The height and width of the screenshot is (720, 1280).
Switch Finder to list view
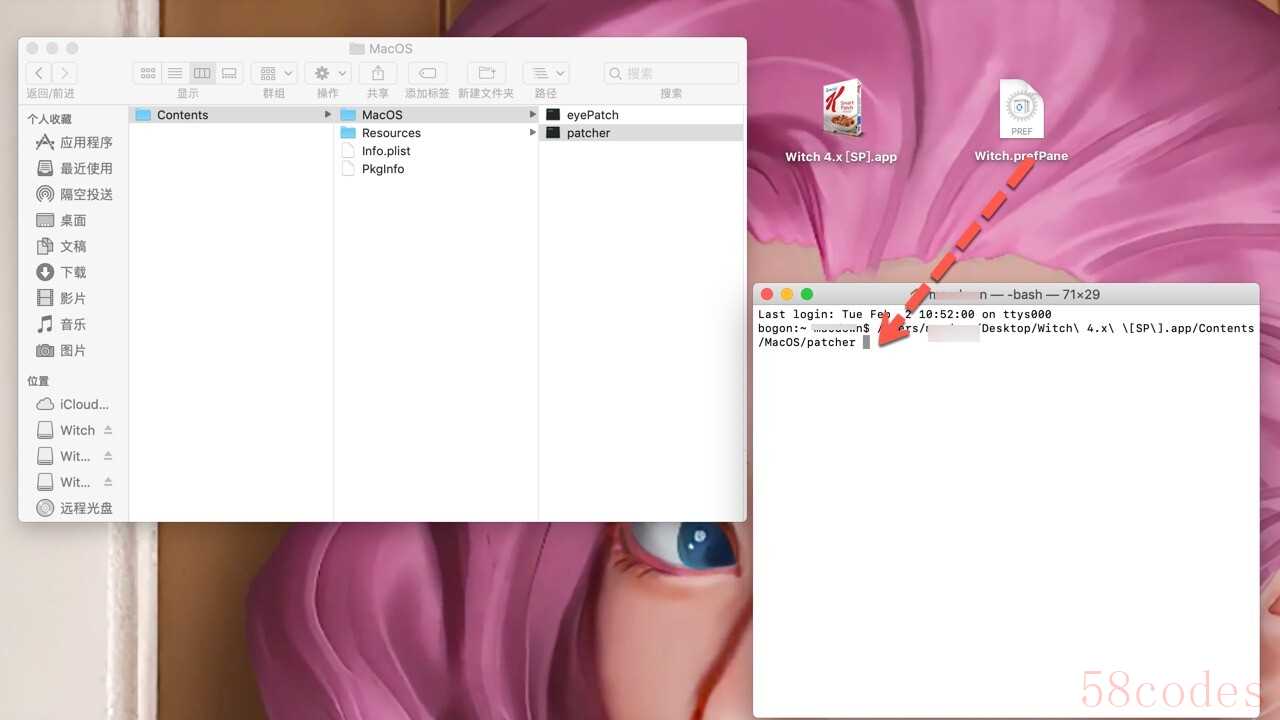(175, 73)
